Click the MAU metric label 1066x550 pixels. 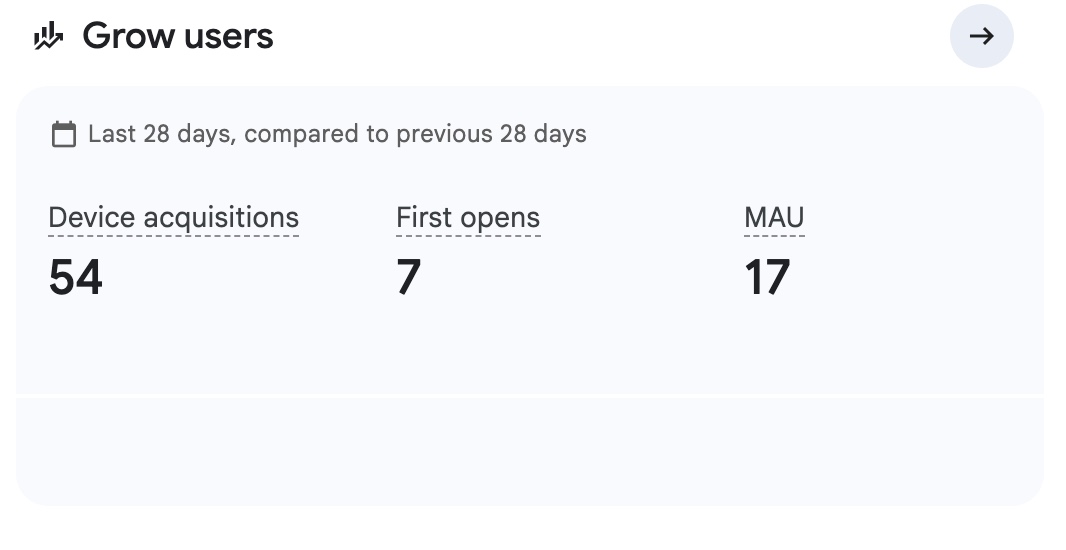pyautogui.click(x=774, y=218)
